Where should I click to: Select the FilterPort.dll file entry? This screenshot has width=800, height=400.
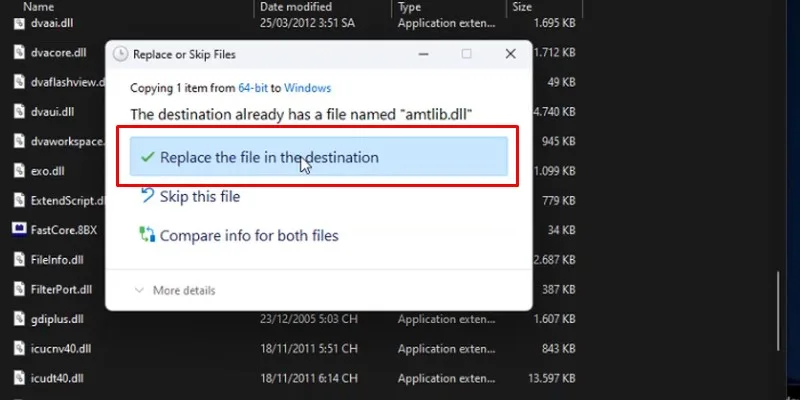point(60,289)
